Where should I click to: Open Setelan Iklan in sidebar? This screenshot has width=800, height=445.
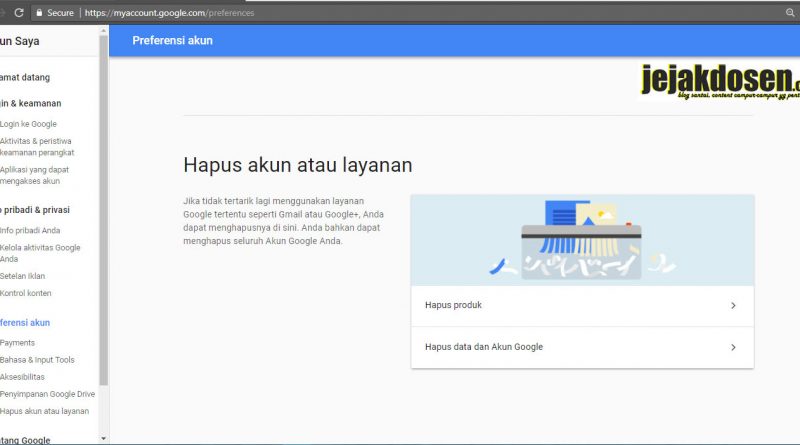22,276
